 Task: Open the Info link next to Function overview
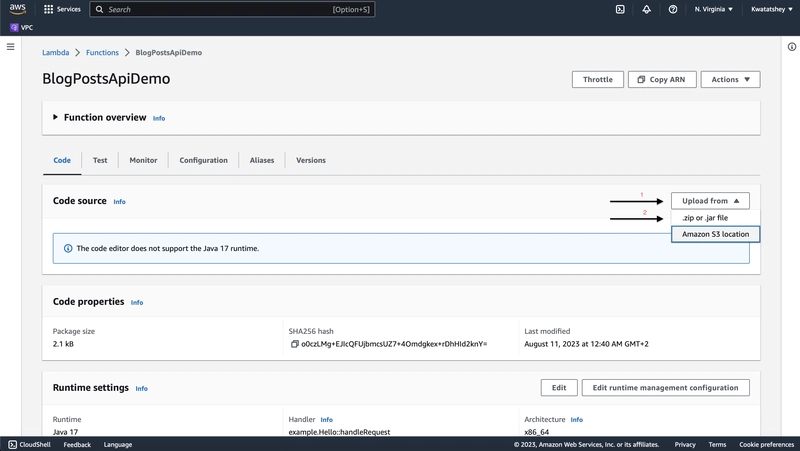(159, 118)
